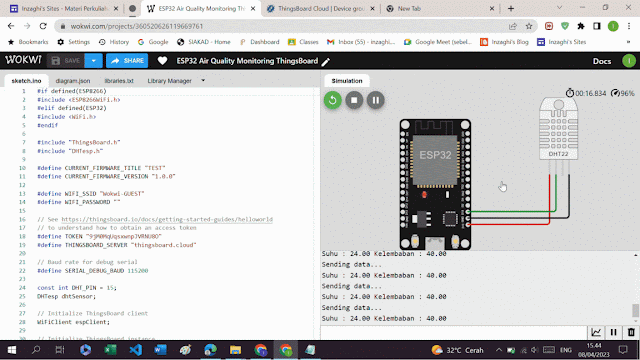Open the save options dropdown arrow
The height and width of the screenshot is (360, 640).
tap(93, 61)
